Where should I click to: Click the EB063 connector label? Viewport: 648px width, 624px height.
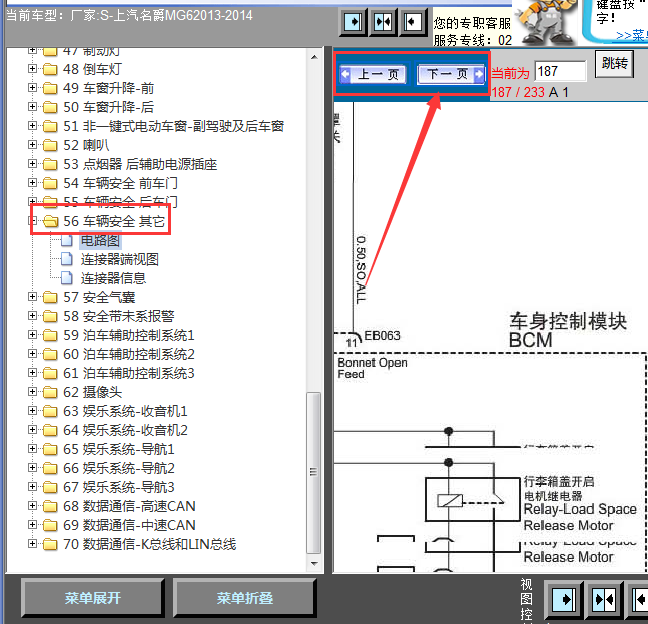(x=382, y=336)
